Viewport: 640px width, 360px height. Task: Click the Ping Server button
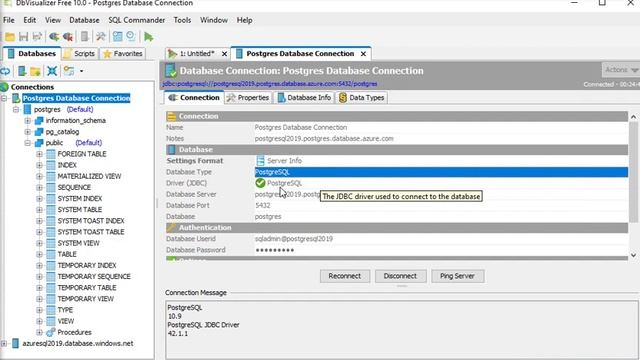click(457, 276)
